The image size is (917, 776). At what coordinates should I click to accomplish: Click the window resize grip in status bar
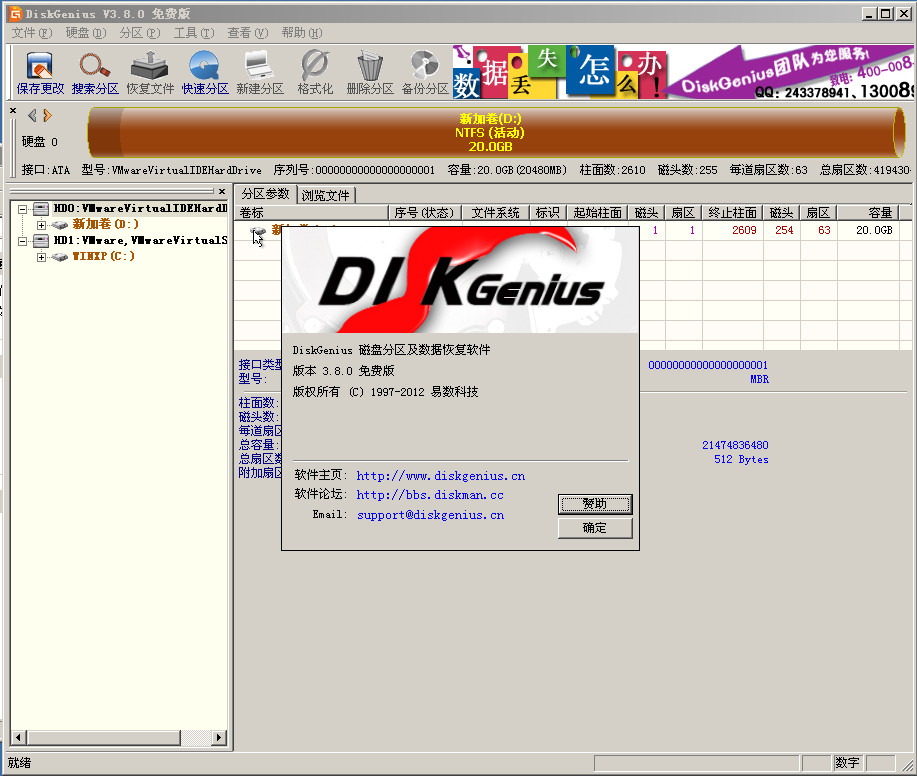pyautogui.click(x=908, y=765)
